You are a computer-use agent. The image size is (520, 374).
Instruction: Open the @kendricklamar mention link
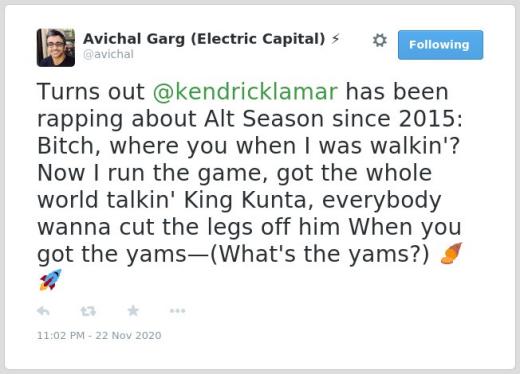tap(245, 92)
